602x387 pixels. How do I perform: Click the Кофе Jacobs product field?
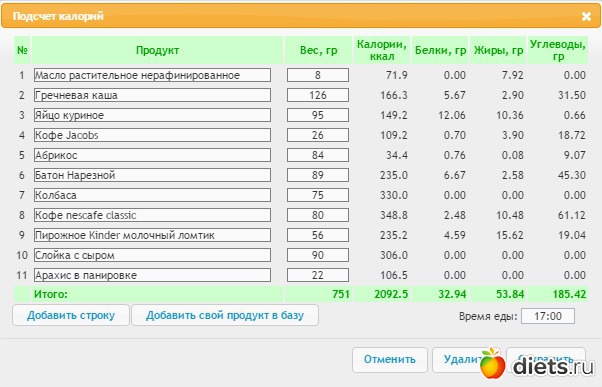[x=152, y=135]
